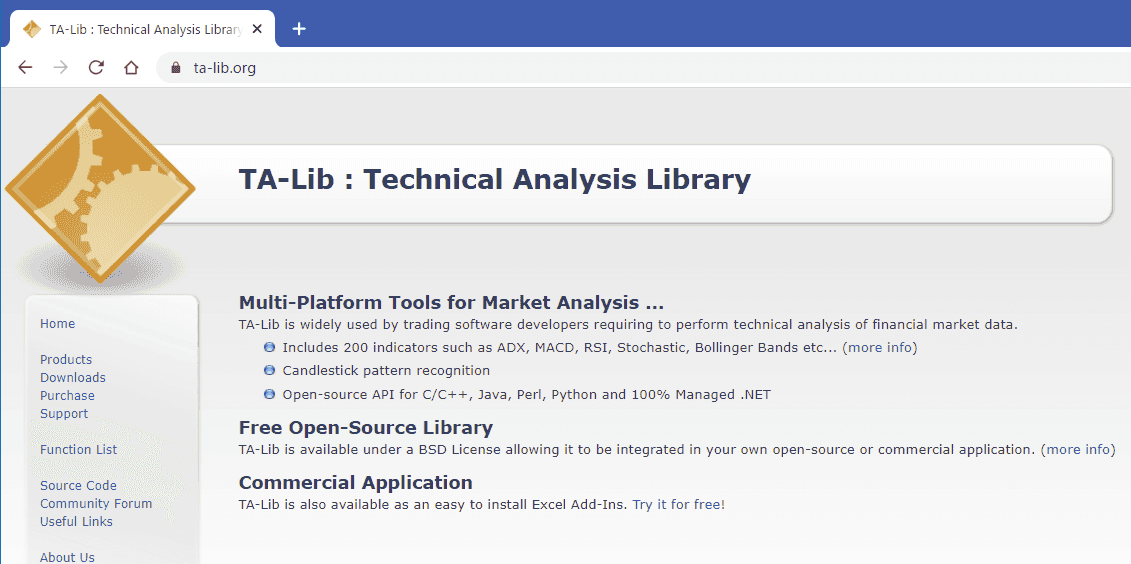Click the Commercial Application heading
1131x564 pixels.
tap(356, 482)
